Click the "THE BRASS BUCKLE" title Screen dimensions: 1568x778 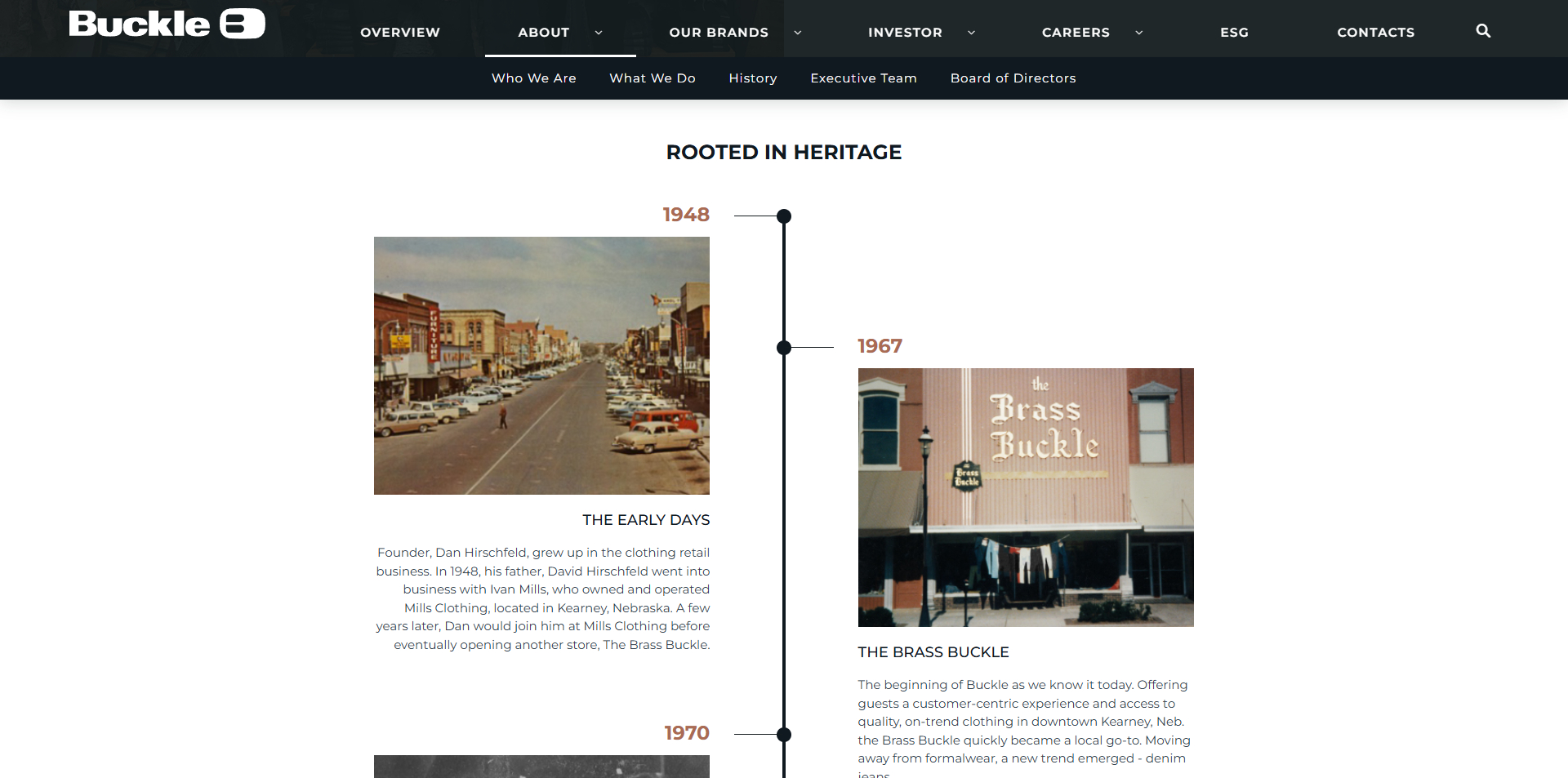click(933, 652)
